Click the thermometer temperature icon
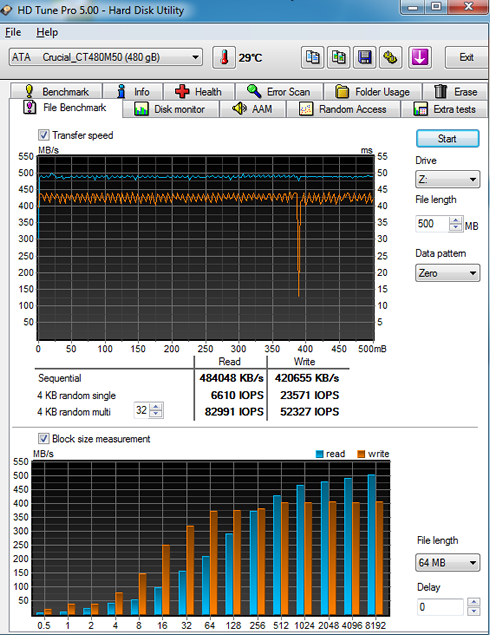The height and width of the screenshot is (635, 490). coord(224,58)
